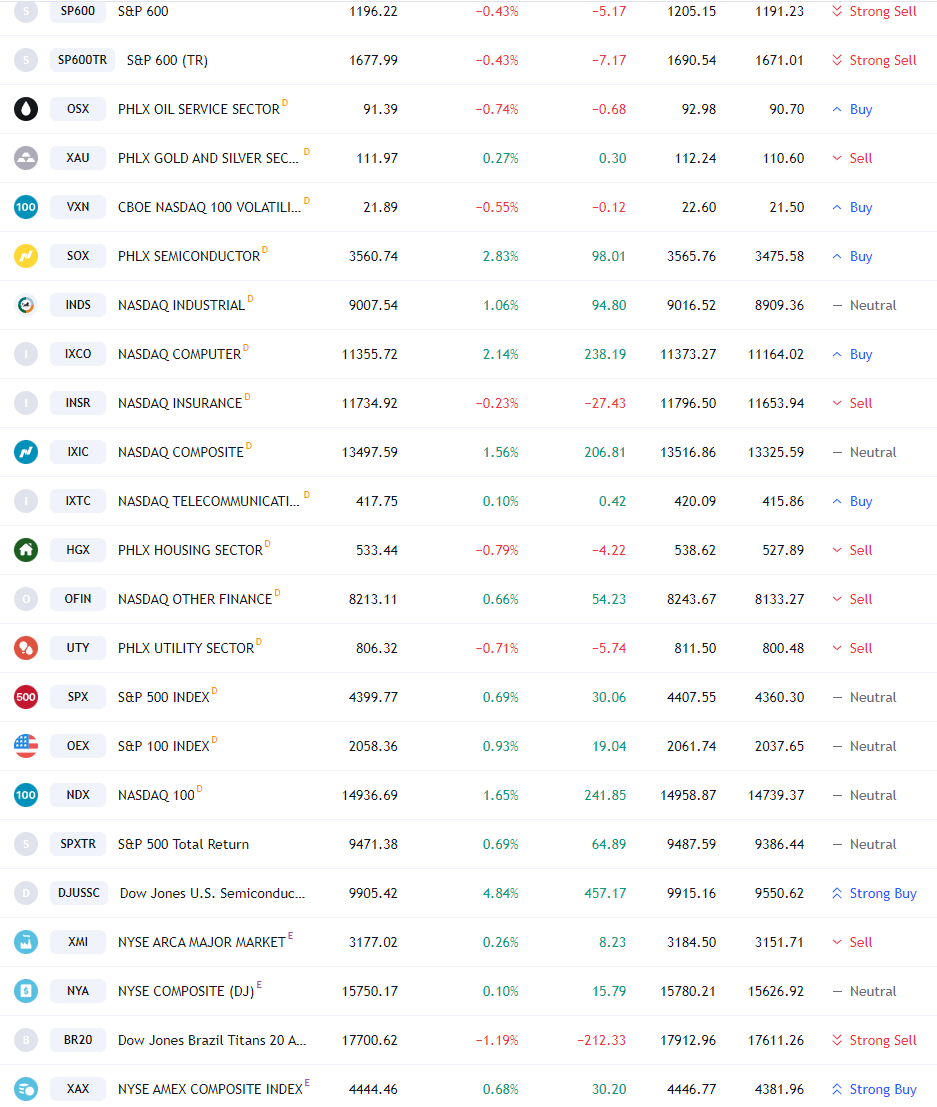
Task: Open NASDAQ COMPOSITE index link
Action: [181, 452]
